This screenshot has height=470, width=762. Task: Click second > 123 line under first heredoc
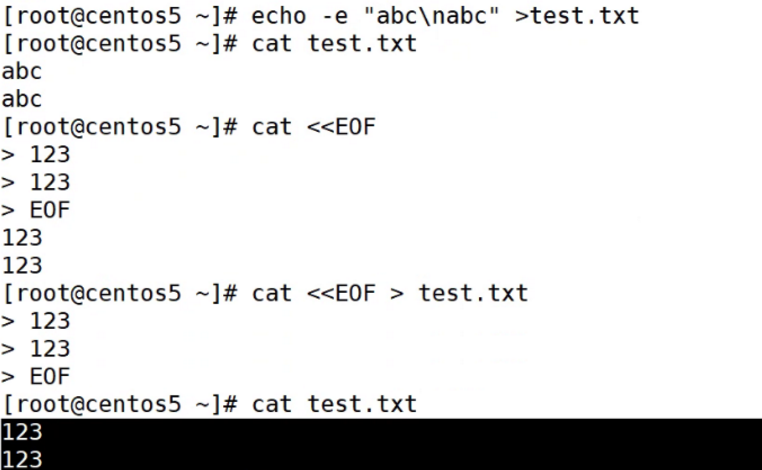click(x=36, y=182)
